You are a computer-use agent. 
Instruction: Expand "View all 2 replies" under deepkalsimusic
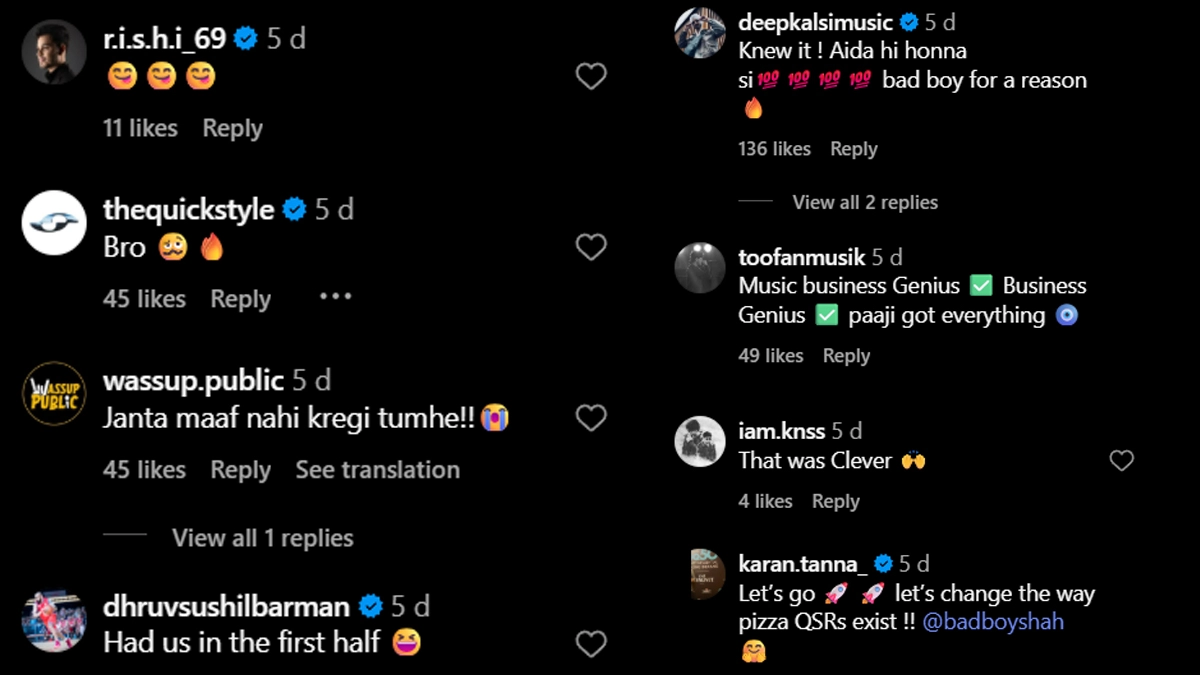click(865, 202)
